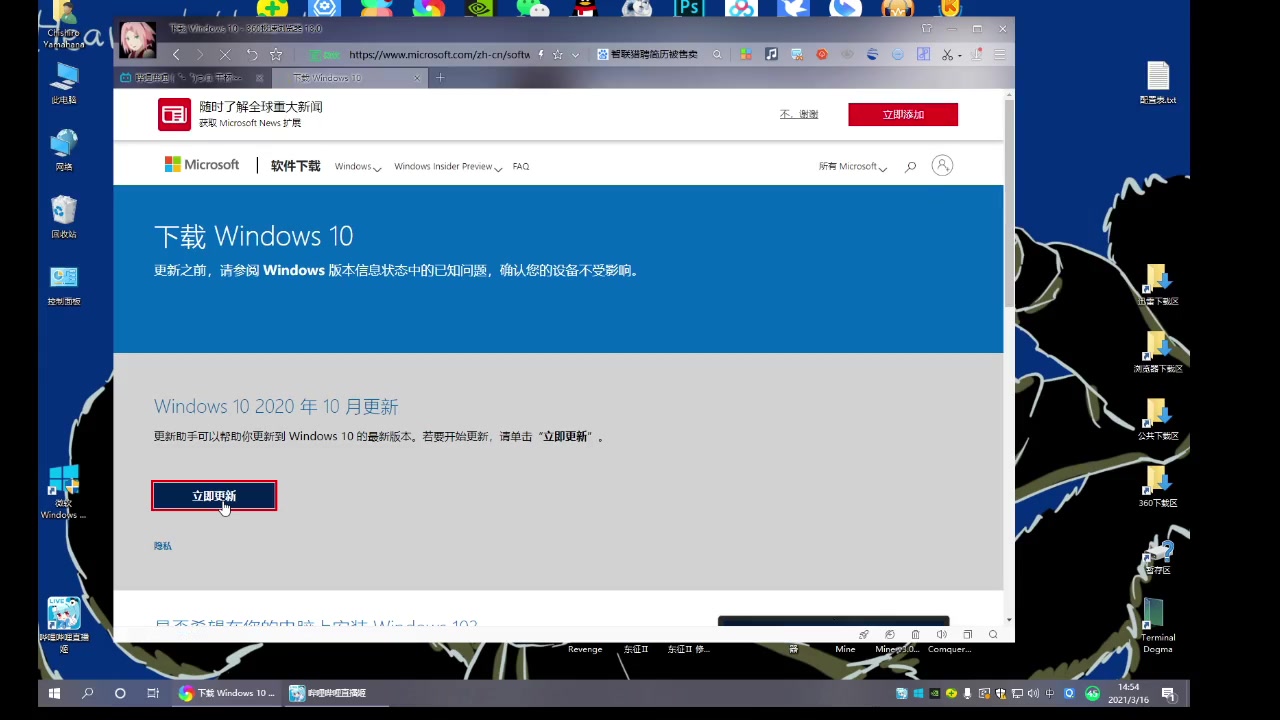The height and width of the screenshot is (720, 1280).
Task: Open the 隐私 privacy link
Action: (163, 546)
